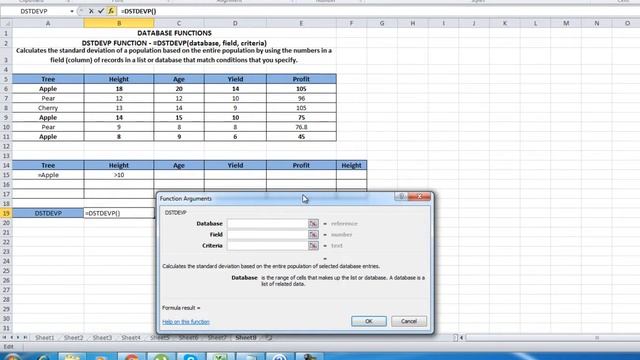Close the Function Arguments dialog

coord(419,197)
